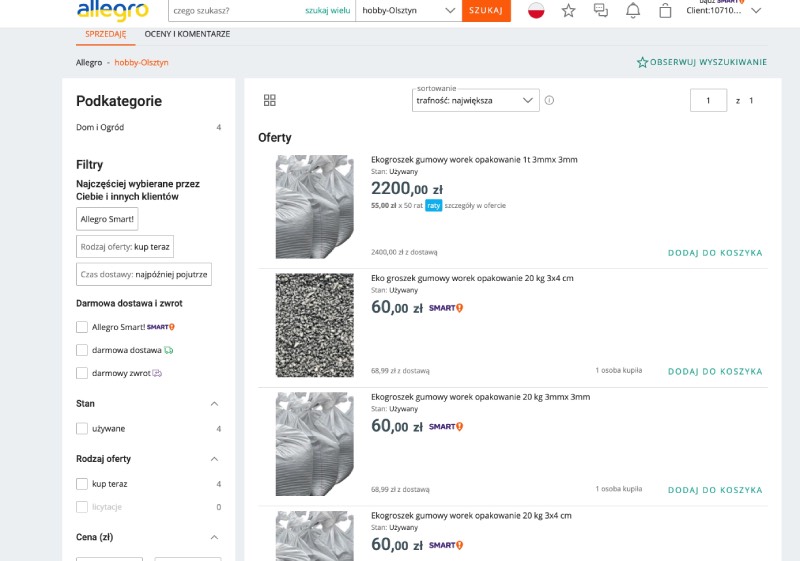Collapse the Rodzaj oferty filter section
The height and width of the screenshot is (561, 800).
coord(214,459)
